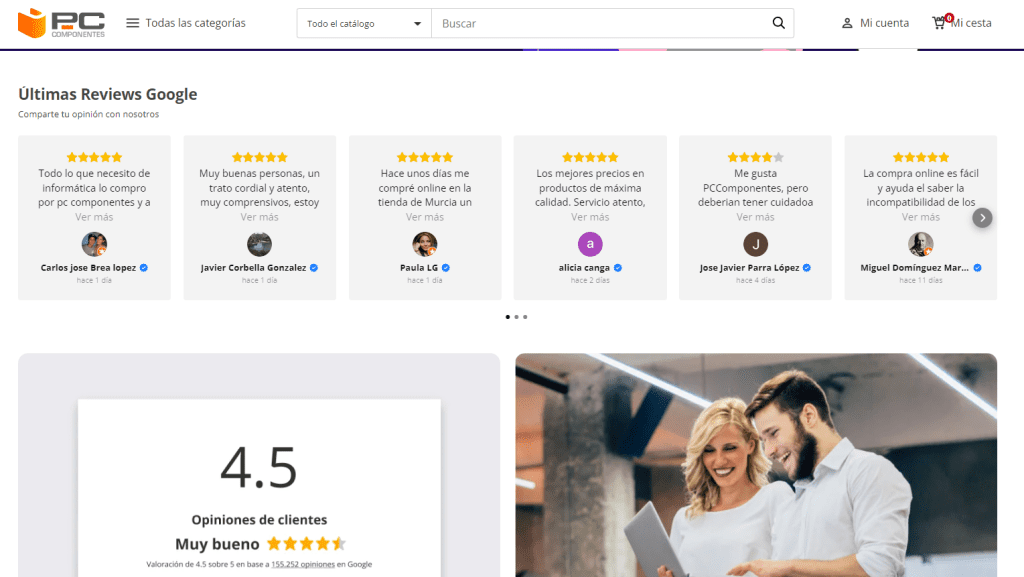The height and width of the screenshot is (577, 1024).
Task: Open the 155.252 opiniones link
Action: click(x=304, y=565)
